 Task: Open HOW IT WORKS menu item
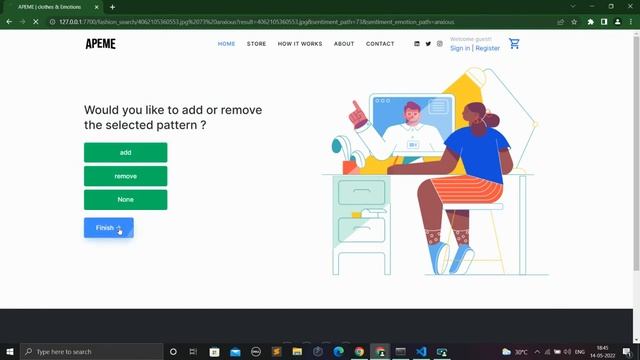(300, 44)
